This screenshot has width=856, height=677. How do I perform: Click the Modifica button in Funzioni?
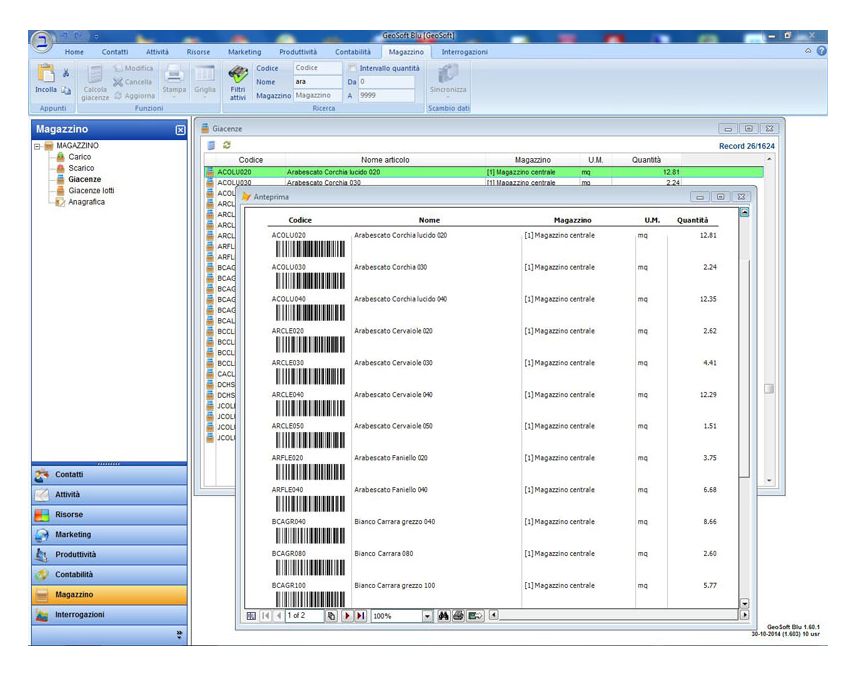click(x=134, y=68)
